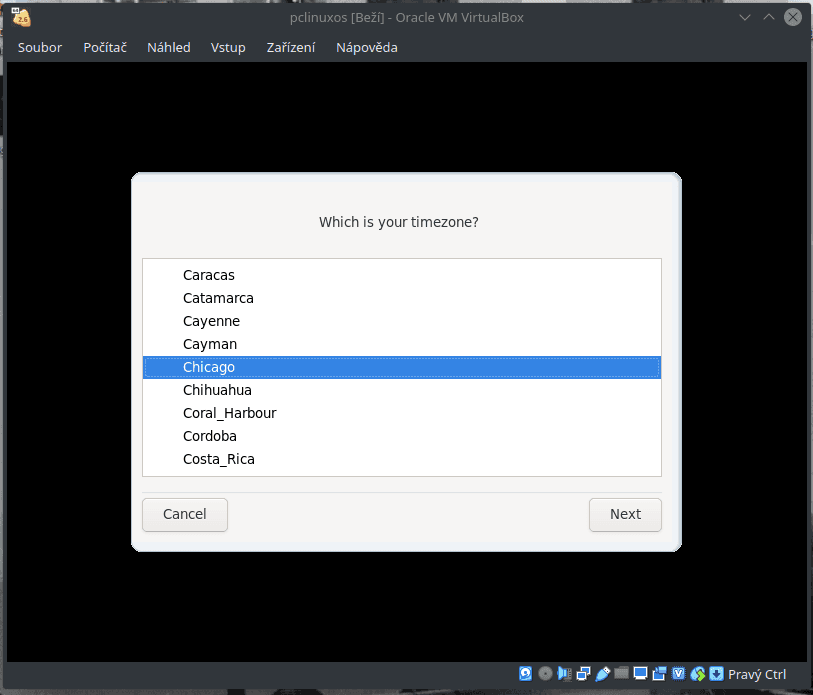Screen dimensions: 813x695
Task: Open the Soubor menu
Action: (39, 47)
